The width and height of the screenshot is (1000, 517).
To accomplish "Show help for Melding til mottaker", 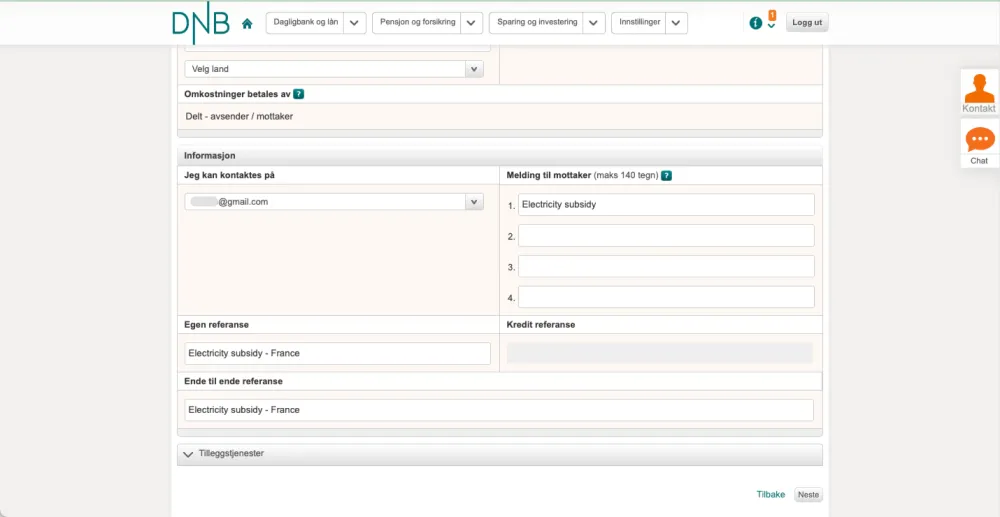I will (666, 175).
